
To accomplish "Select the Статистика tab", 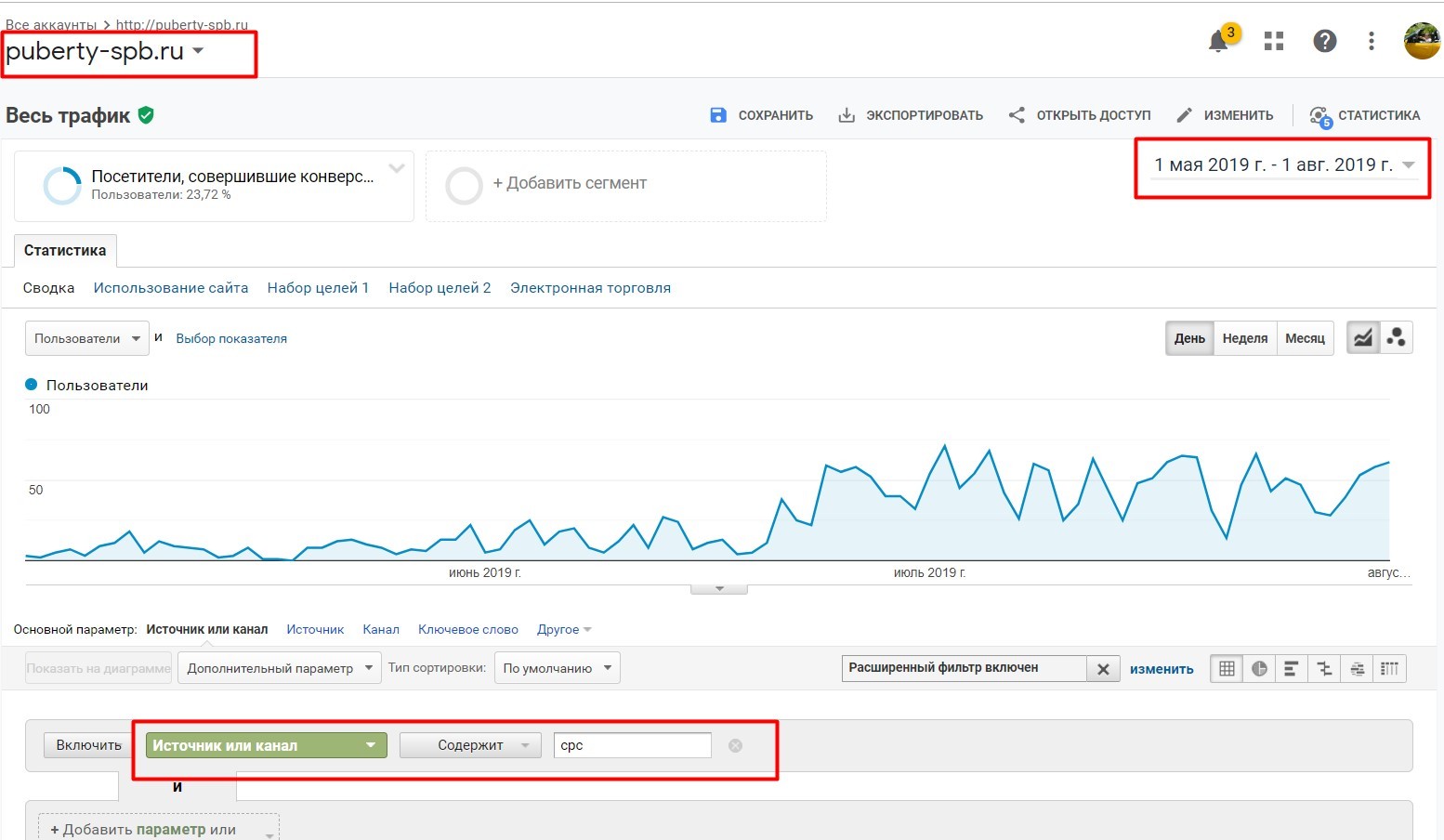I will [65, 250].
